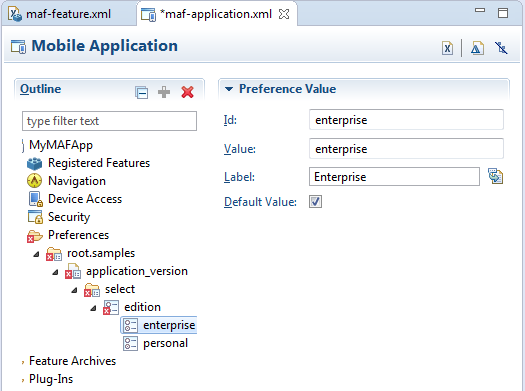Click the externalize string icon beside Label

click(495, 176)
